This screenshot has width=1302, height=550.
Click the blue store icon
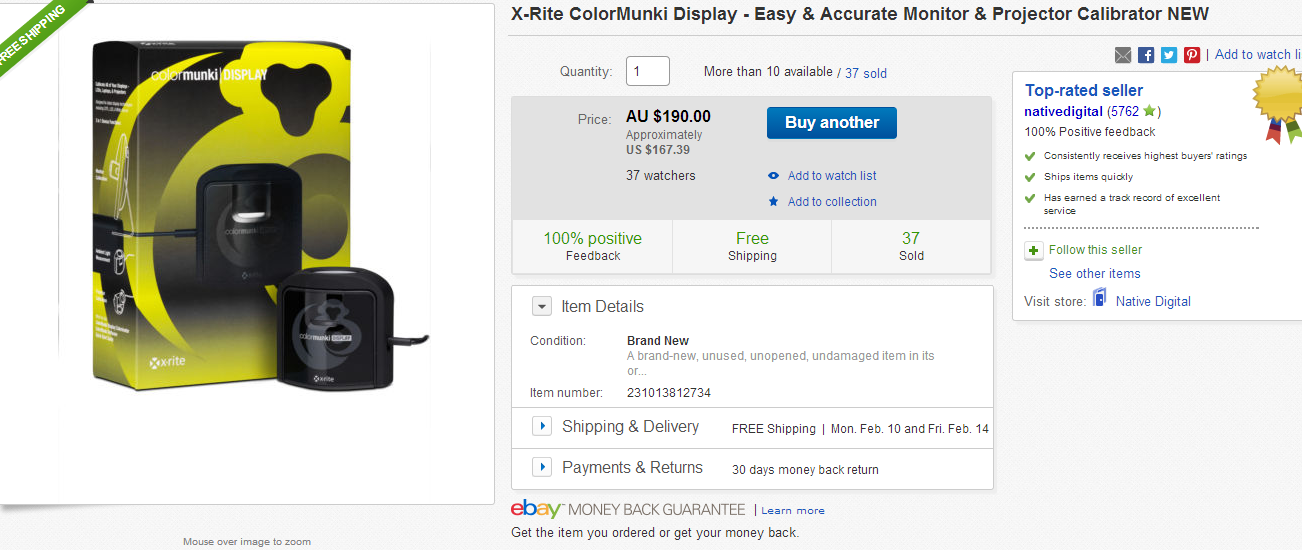pos(1100,298)
